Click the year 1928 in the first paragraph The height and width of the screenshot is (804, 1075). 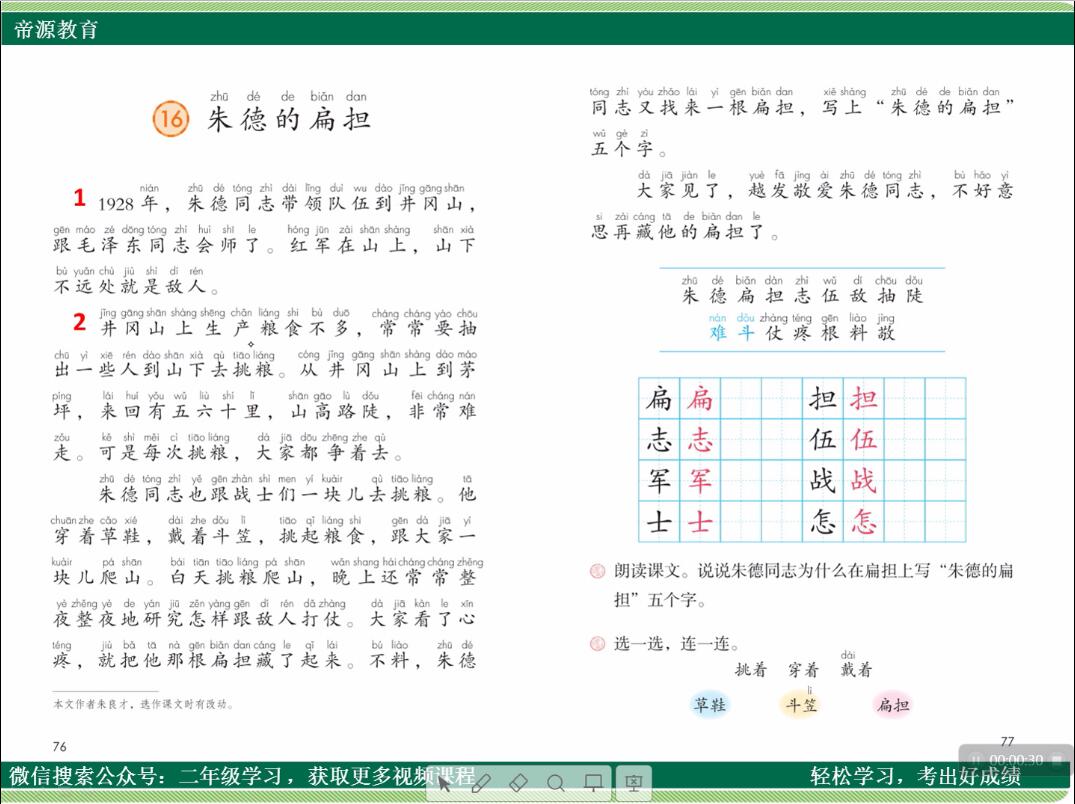coord(115,204)
